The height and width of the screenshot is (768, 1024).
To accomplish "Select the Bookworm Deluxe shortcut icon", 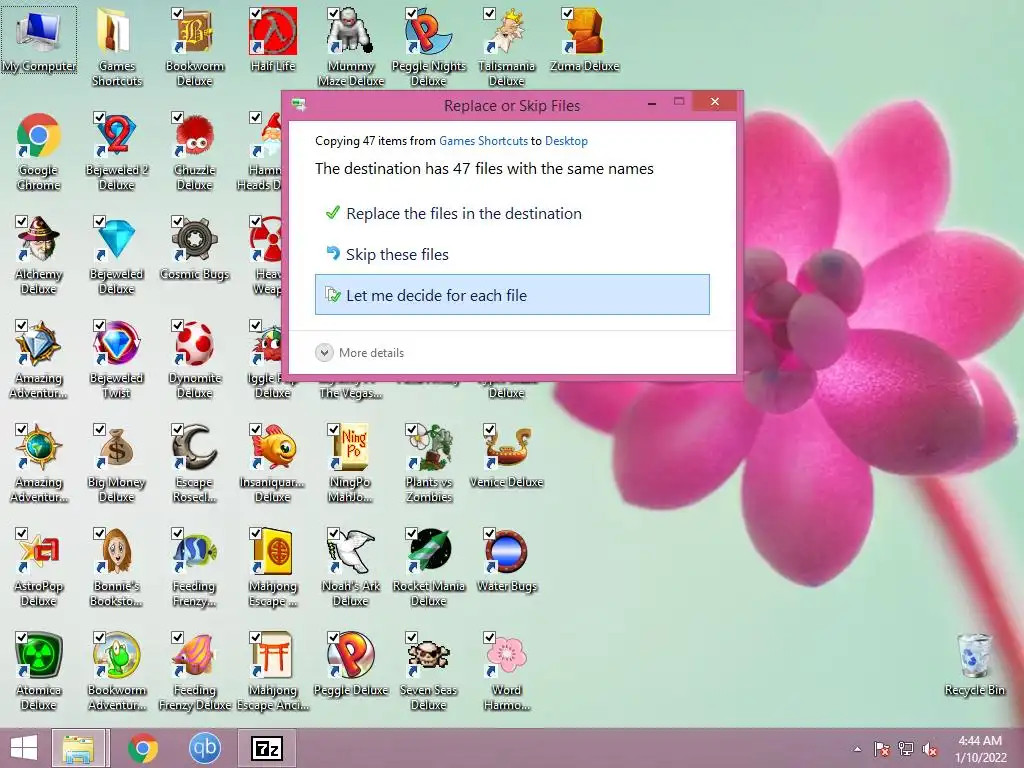I will click(194, 31).
